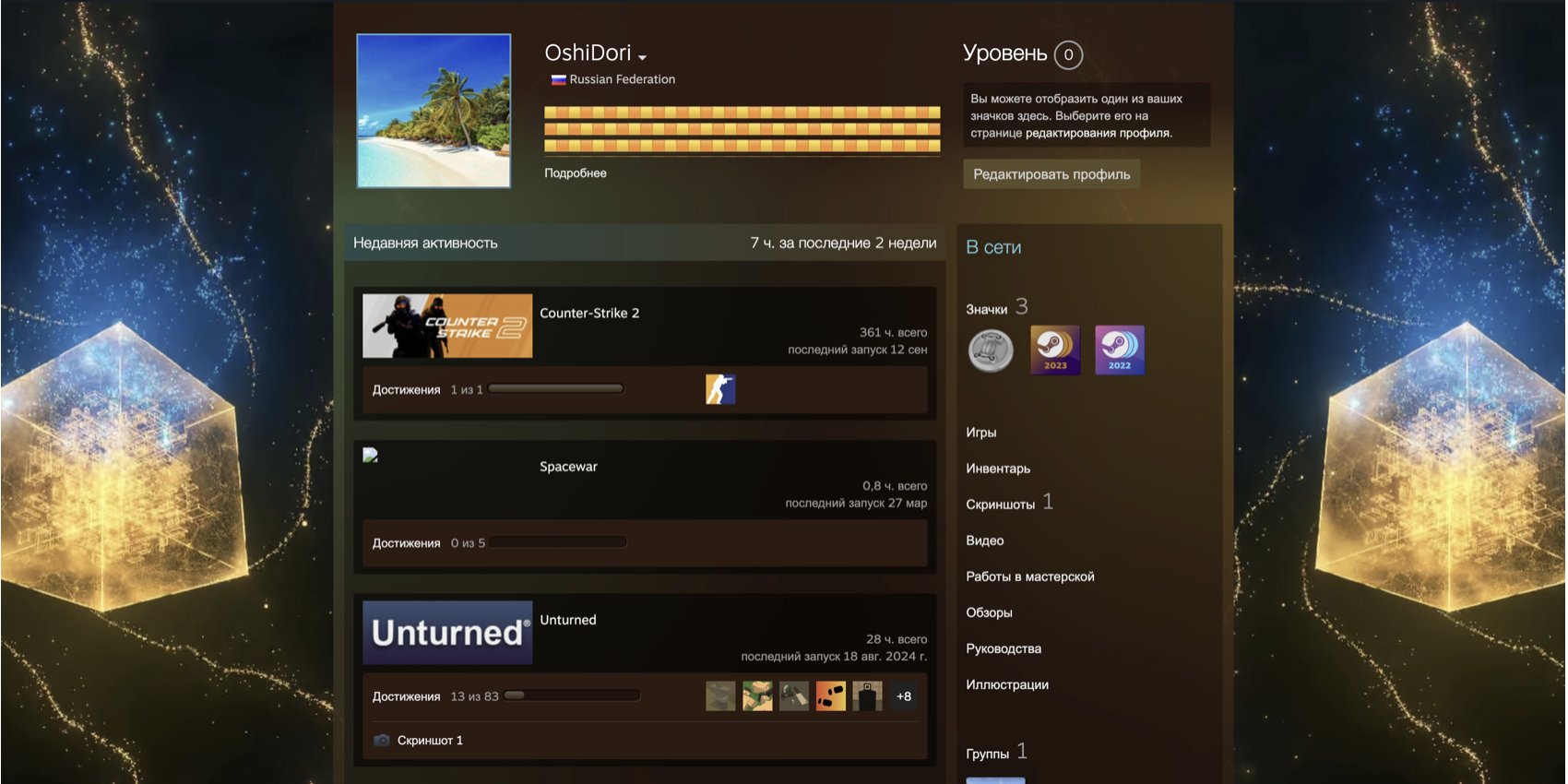Click the Уровень 0 level badge
This screenshot has height=784, width=1568.
pyautogui.click(x=1068, y=54)
